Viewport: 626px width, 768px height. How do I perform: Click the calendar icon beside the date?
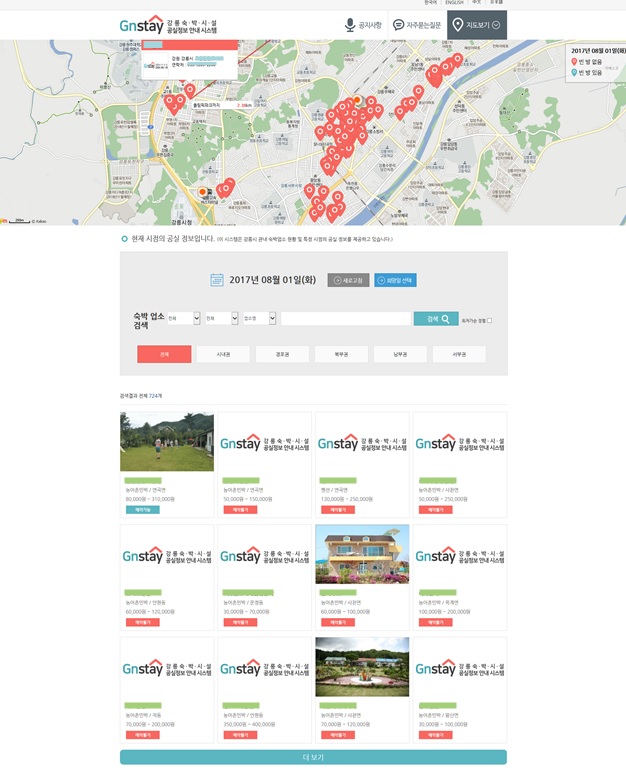tap(217, 280)
